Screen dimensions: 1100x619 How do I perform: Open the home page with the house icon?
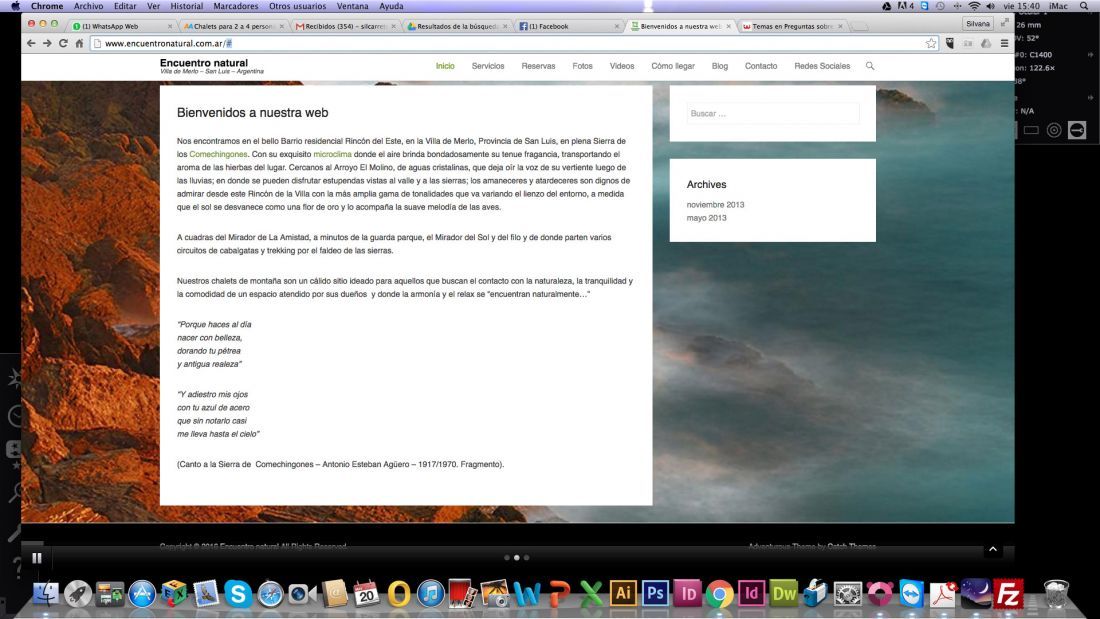(79, 44)
